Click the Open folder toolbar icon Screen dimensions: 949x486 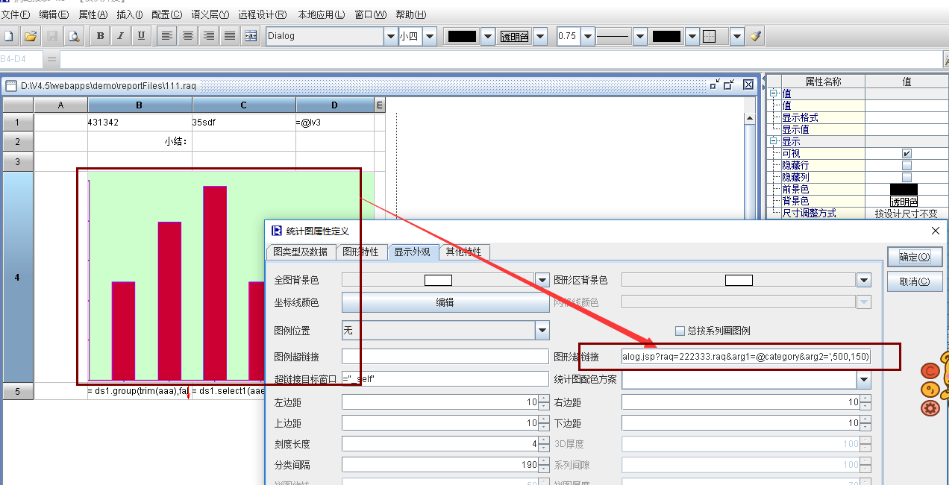tap(30, 36)
